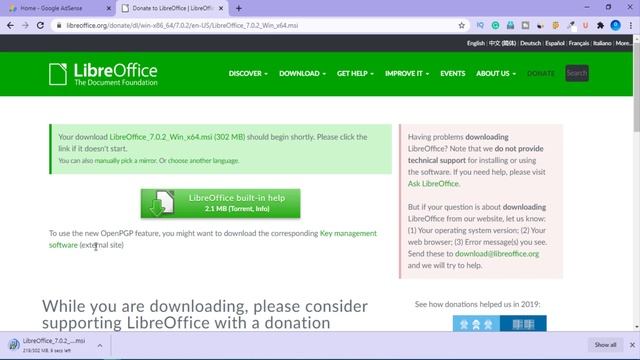Open the DONATE page from navigation

(541, 73)
